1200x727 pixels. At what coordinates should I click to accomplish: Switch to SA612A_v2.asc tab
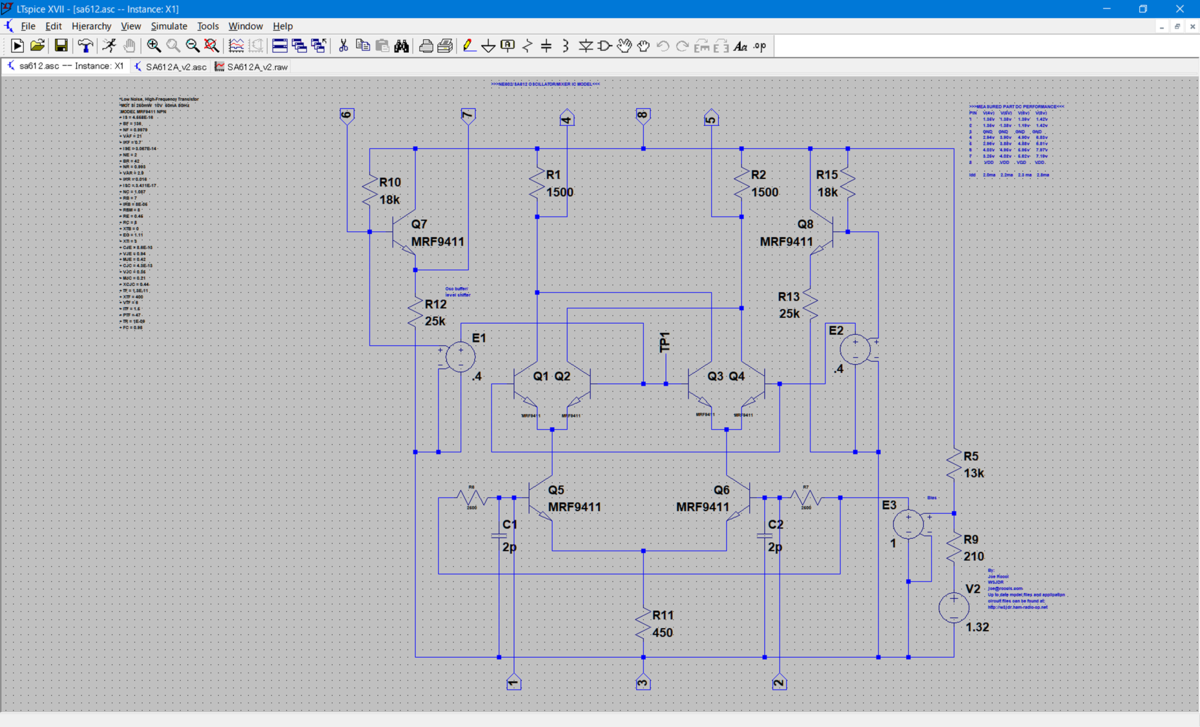coord(169,67)
